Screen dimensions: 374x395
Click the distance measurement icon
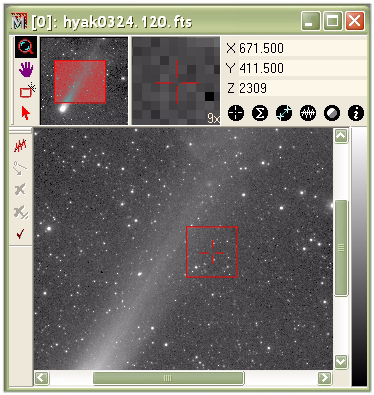click(x=284, y=113)
